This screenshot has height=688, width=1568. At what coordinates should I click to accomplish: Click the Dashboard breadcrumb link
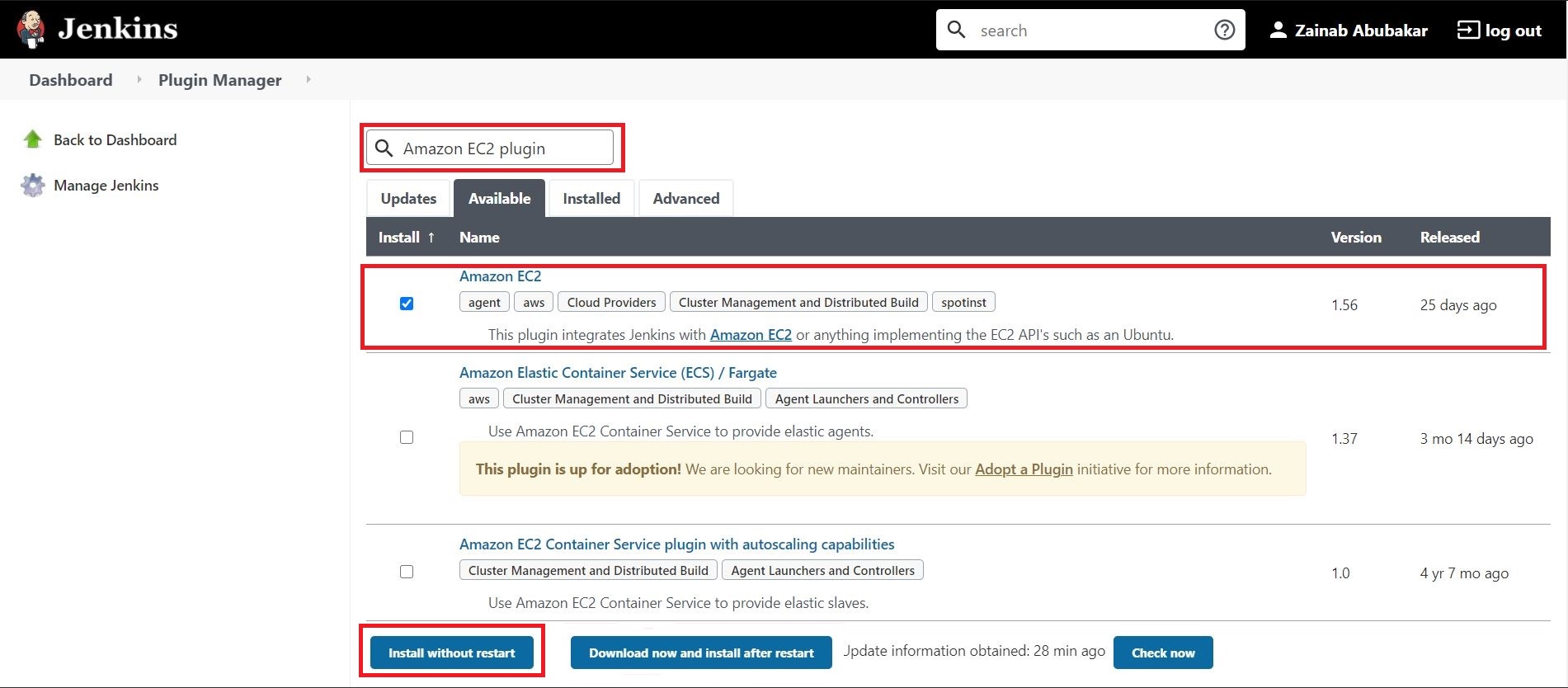click(71, 80)
